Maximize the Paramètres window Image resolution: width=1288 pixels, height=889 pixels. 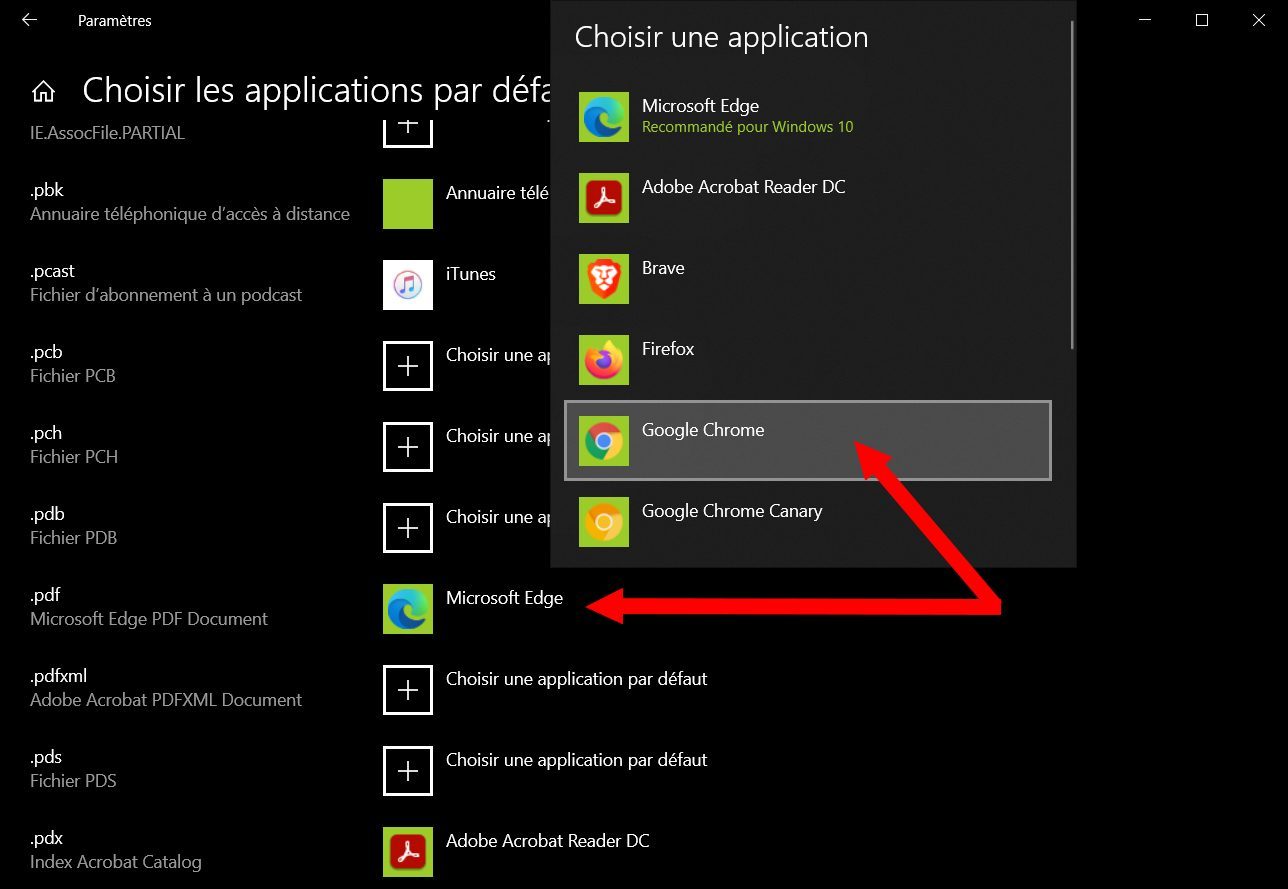(x=1202, y=20)
